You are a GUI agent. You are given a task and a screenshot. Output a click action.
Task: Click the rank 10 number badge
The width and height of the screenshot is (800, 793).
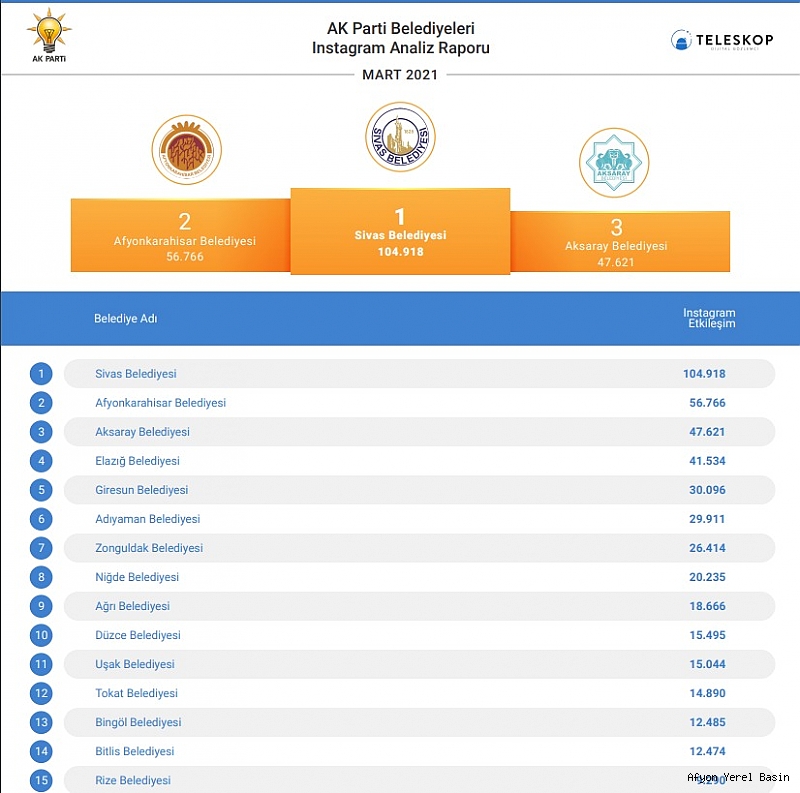pos(41,635)
